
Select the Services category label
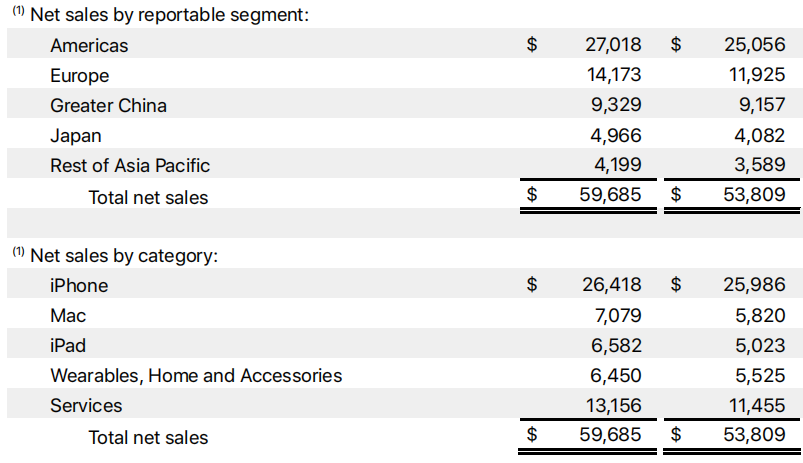(86, 405)
